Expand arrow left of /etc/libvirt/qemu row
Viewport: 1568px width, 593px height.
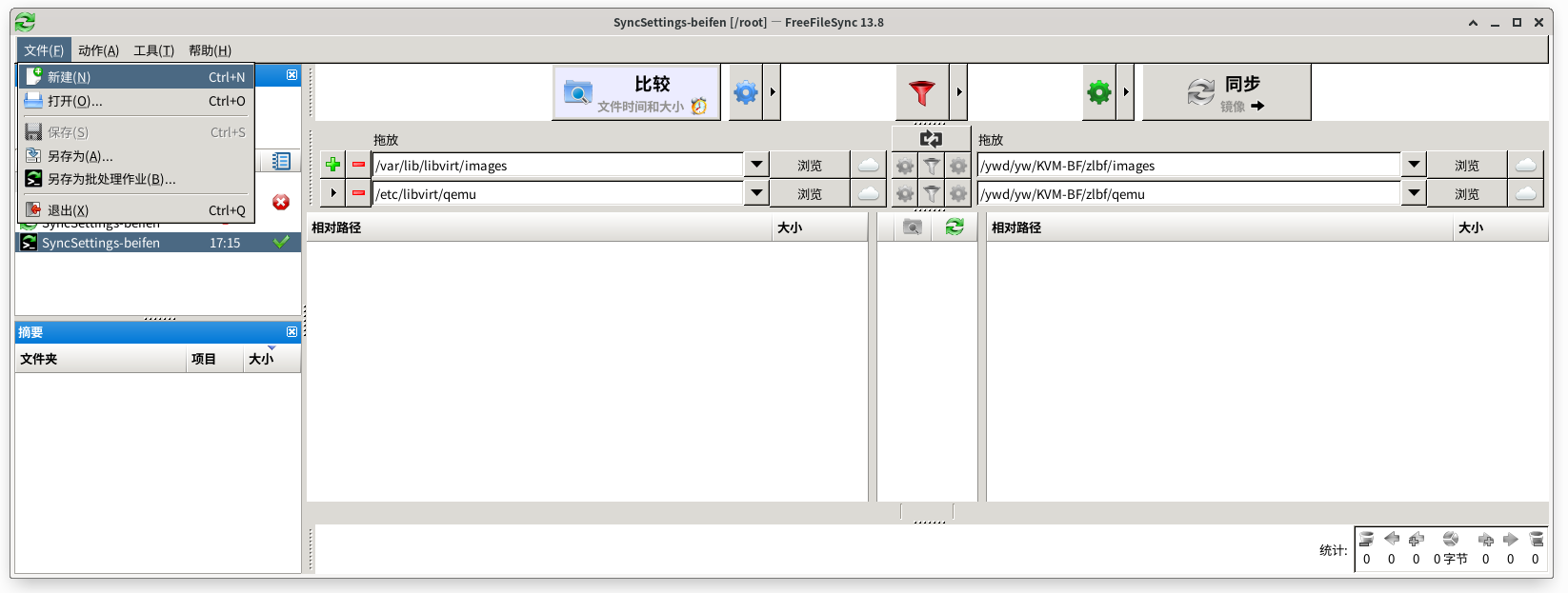[332, 193]
